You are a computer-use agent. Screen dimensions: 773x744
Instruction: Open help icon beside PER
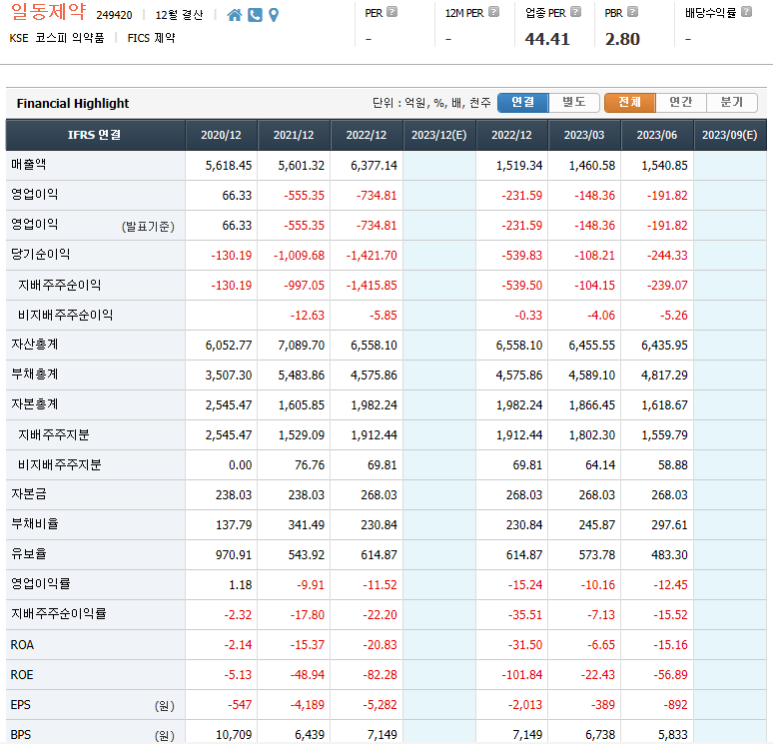click(x=392, y=12)
